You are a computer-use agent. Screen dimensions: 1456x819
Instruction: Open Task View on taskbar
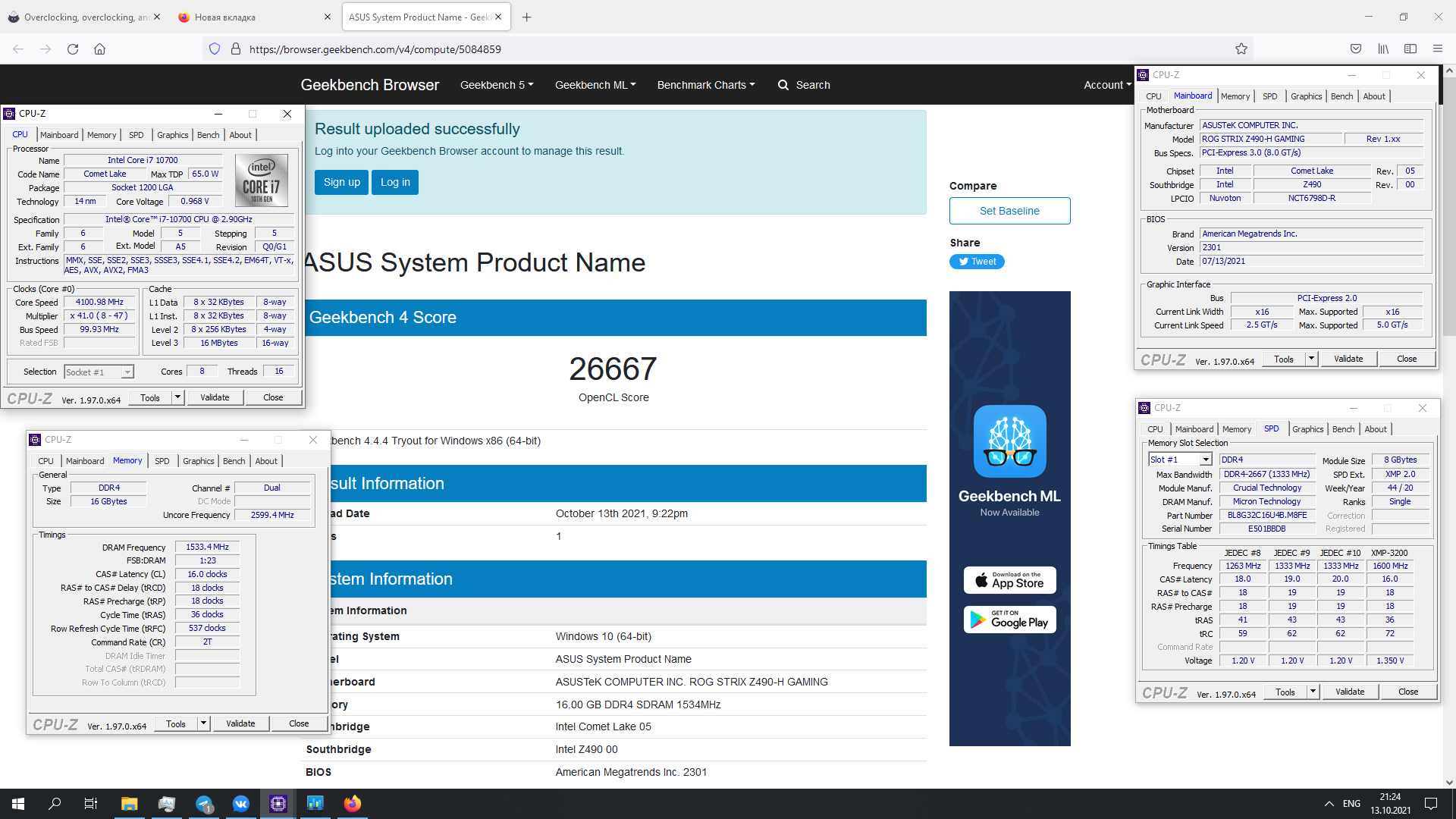tap(91, 804)
